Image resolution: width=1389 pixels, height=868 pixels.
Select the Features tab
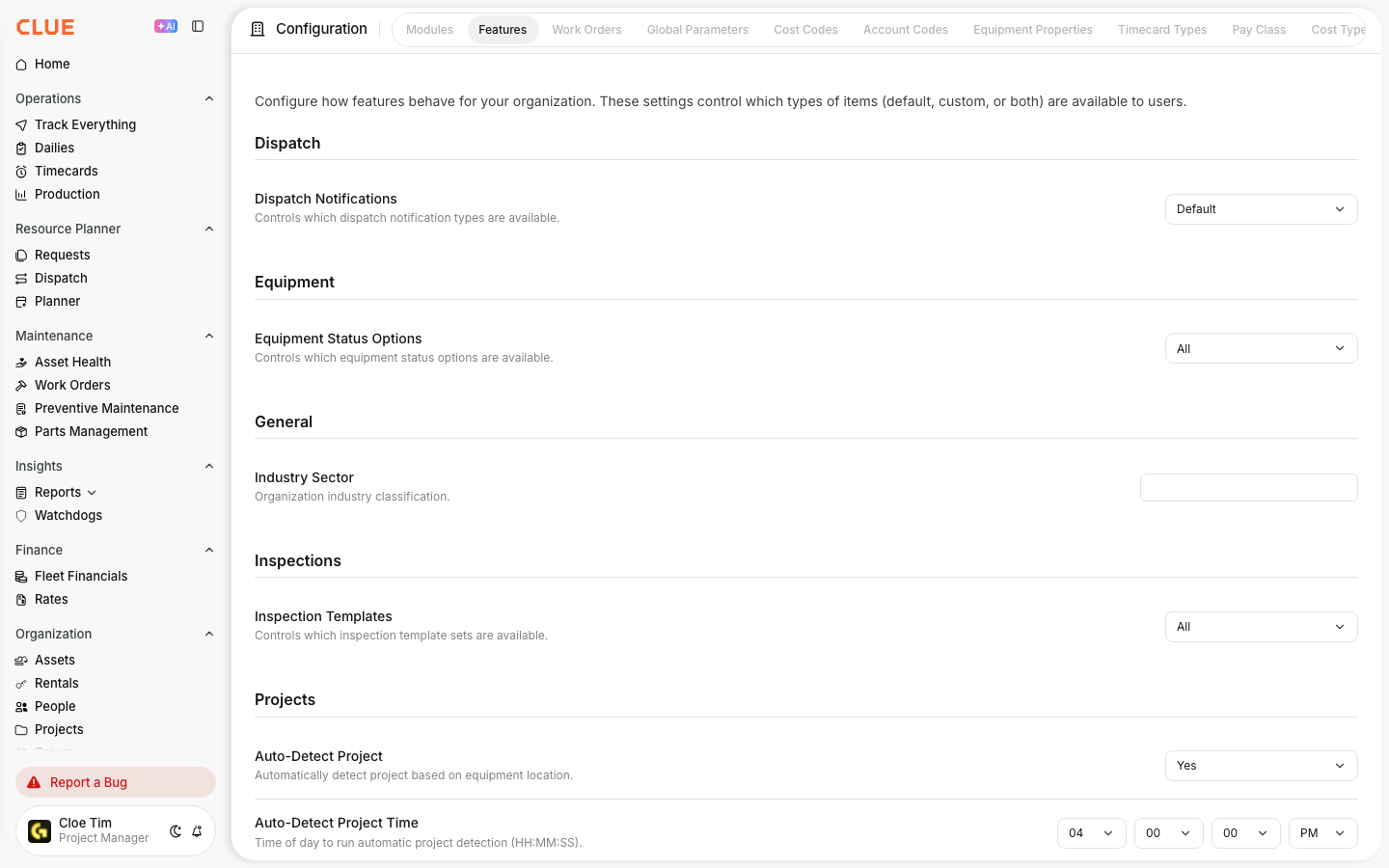503,30
